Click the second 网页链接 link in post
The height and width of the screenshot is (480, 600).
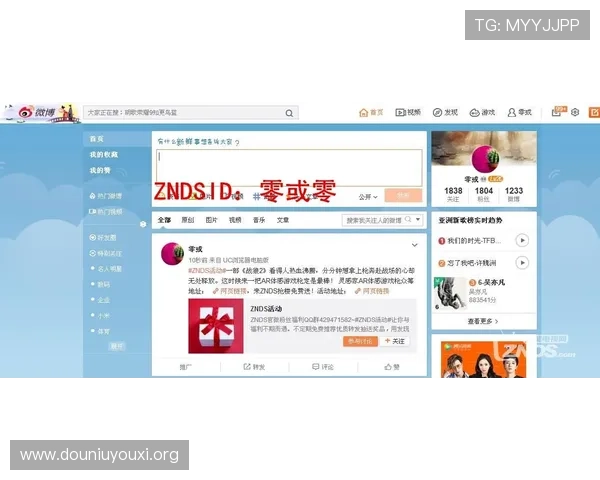click(x=372, y=291)
